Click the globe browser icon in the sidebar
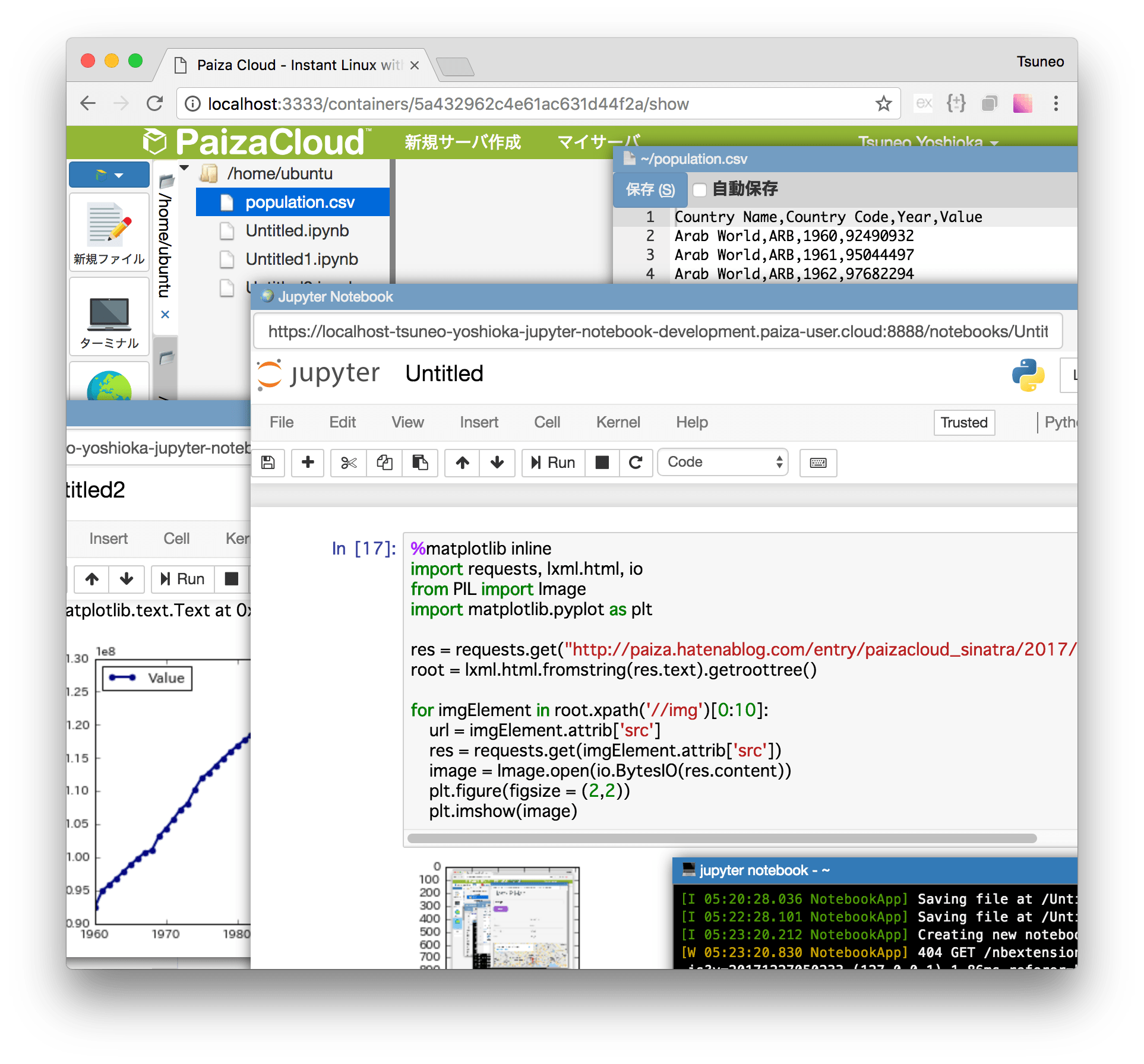 (x=109, y=386)
